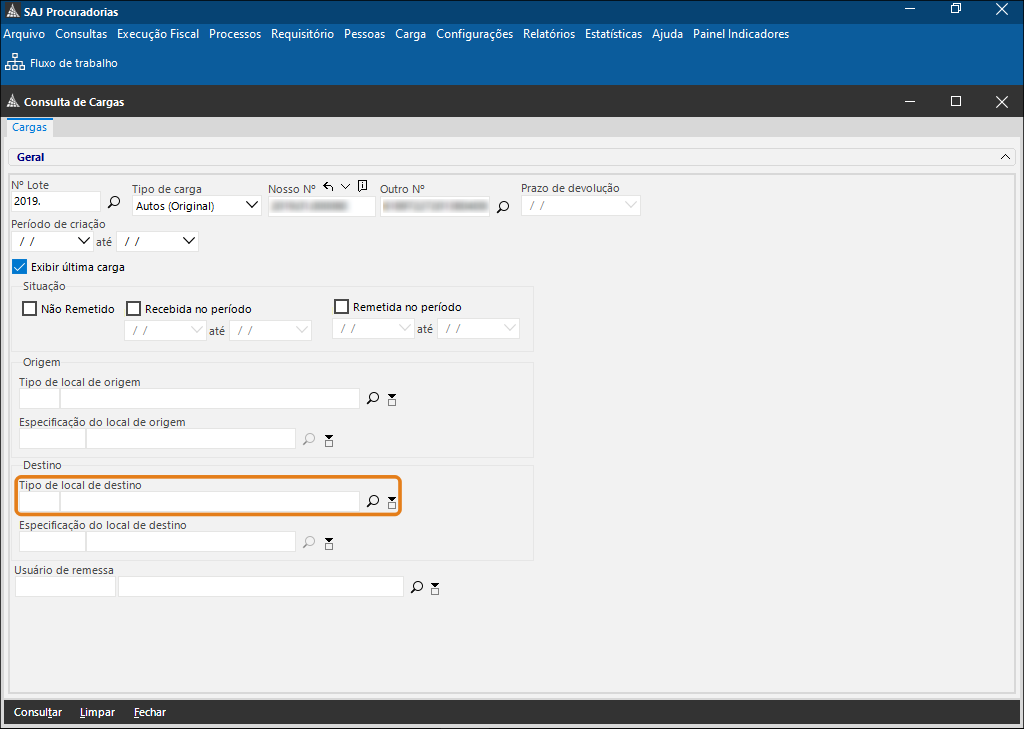
Task: Click the Fluxo de trabalho workflow icon
Action: pyautogui.click(x=15, y=63)
